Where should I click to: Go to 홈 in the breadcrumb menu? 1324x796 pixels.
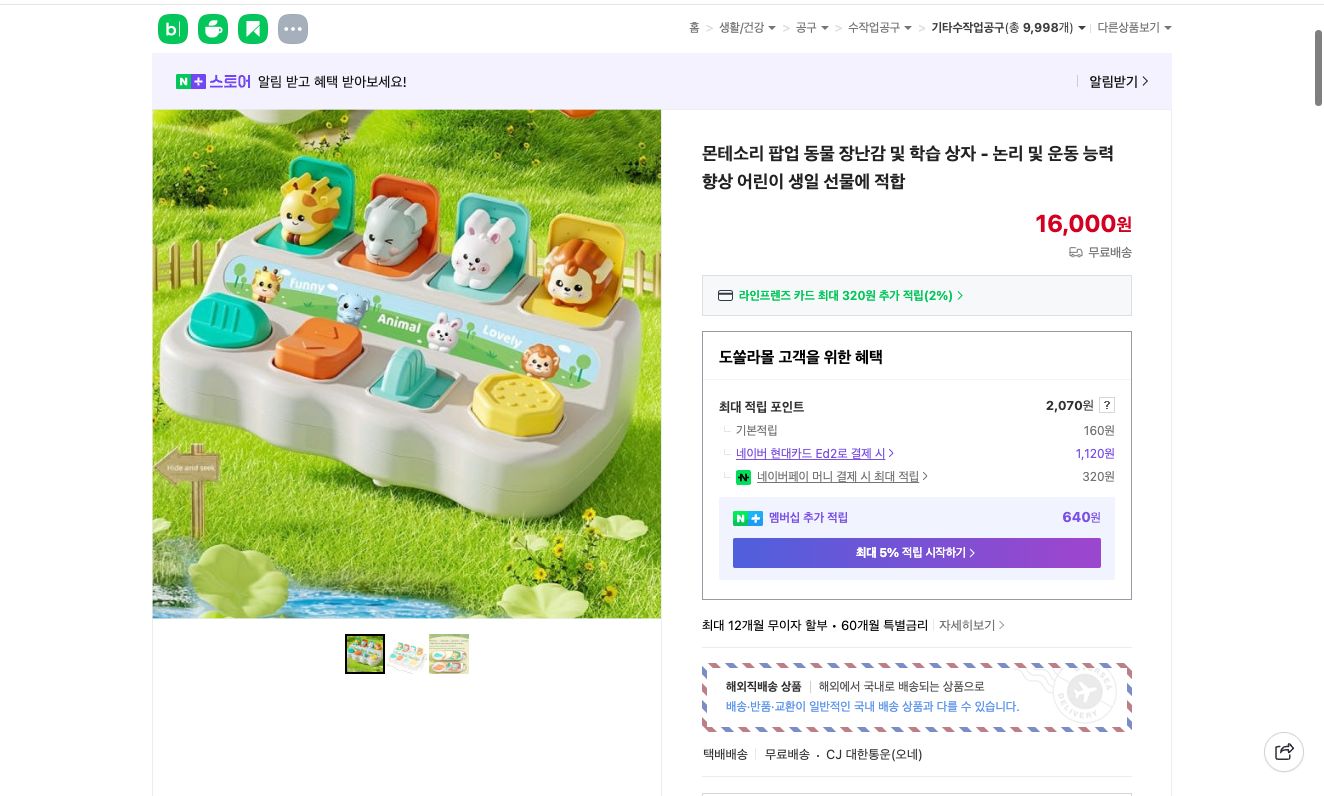(x=694, y=28)
